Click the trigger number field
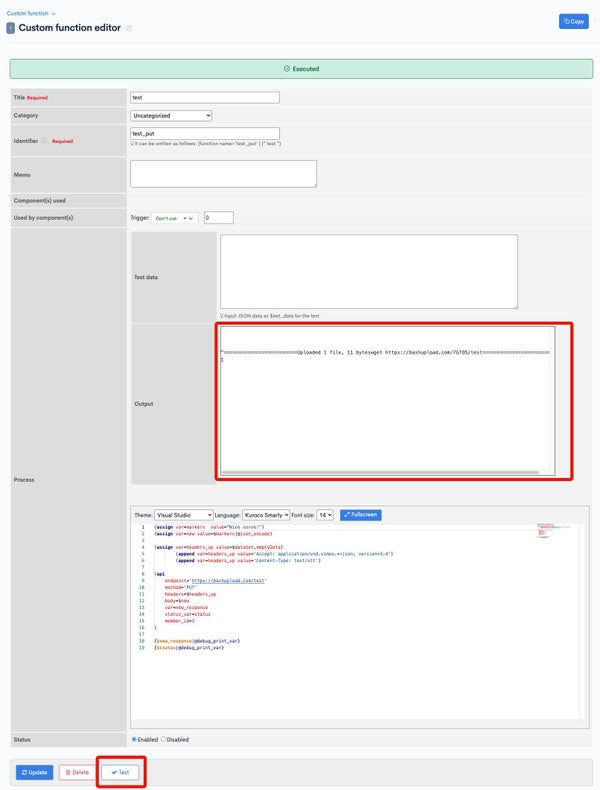 pyautogui.click(x=219, y=218)
